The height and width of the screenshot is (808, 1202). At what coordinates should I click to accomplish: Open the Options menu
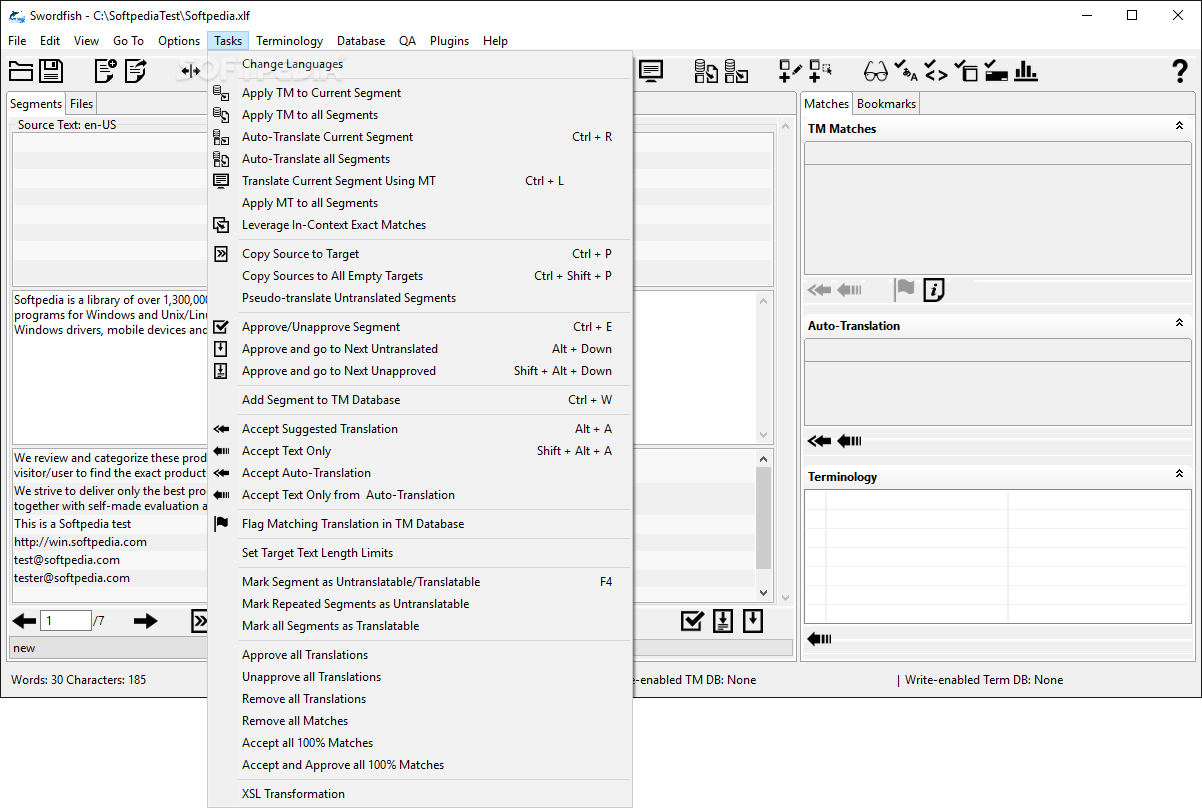click(x=179, y=41)
